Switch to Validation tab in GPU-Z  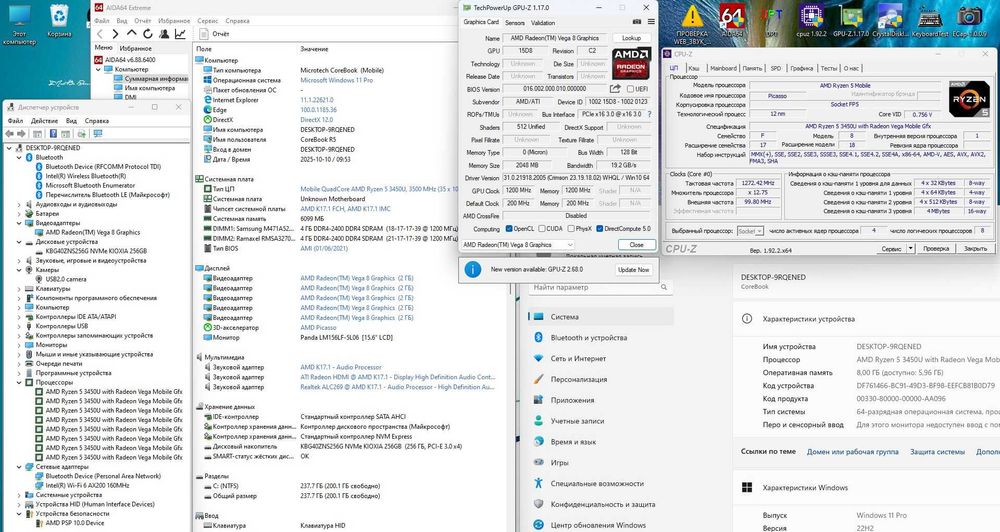[x=543, y=22]
